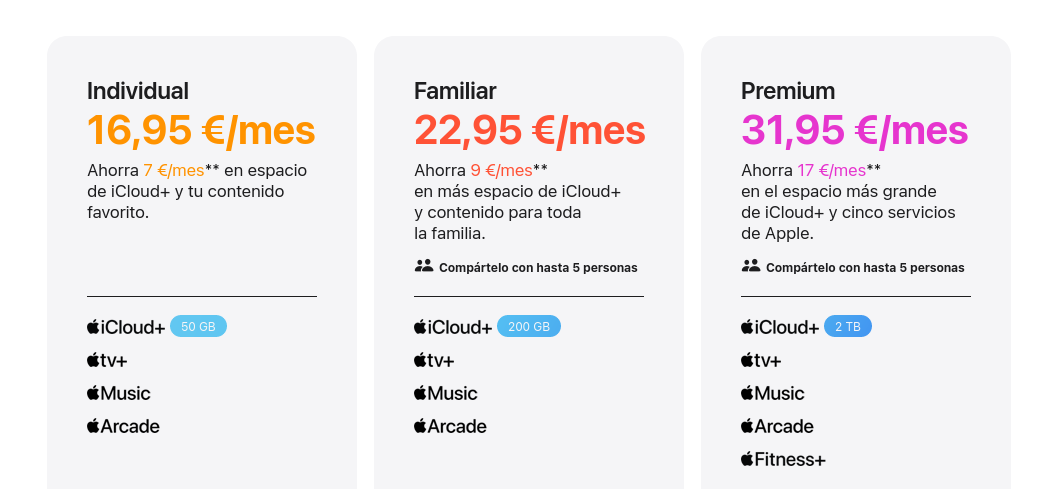The width and height of the screenshot is (1047, 489).
Task: Click the iCloud+ logo in Premium plan
Action: click(x=780, y=327)
